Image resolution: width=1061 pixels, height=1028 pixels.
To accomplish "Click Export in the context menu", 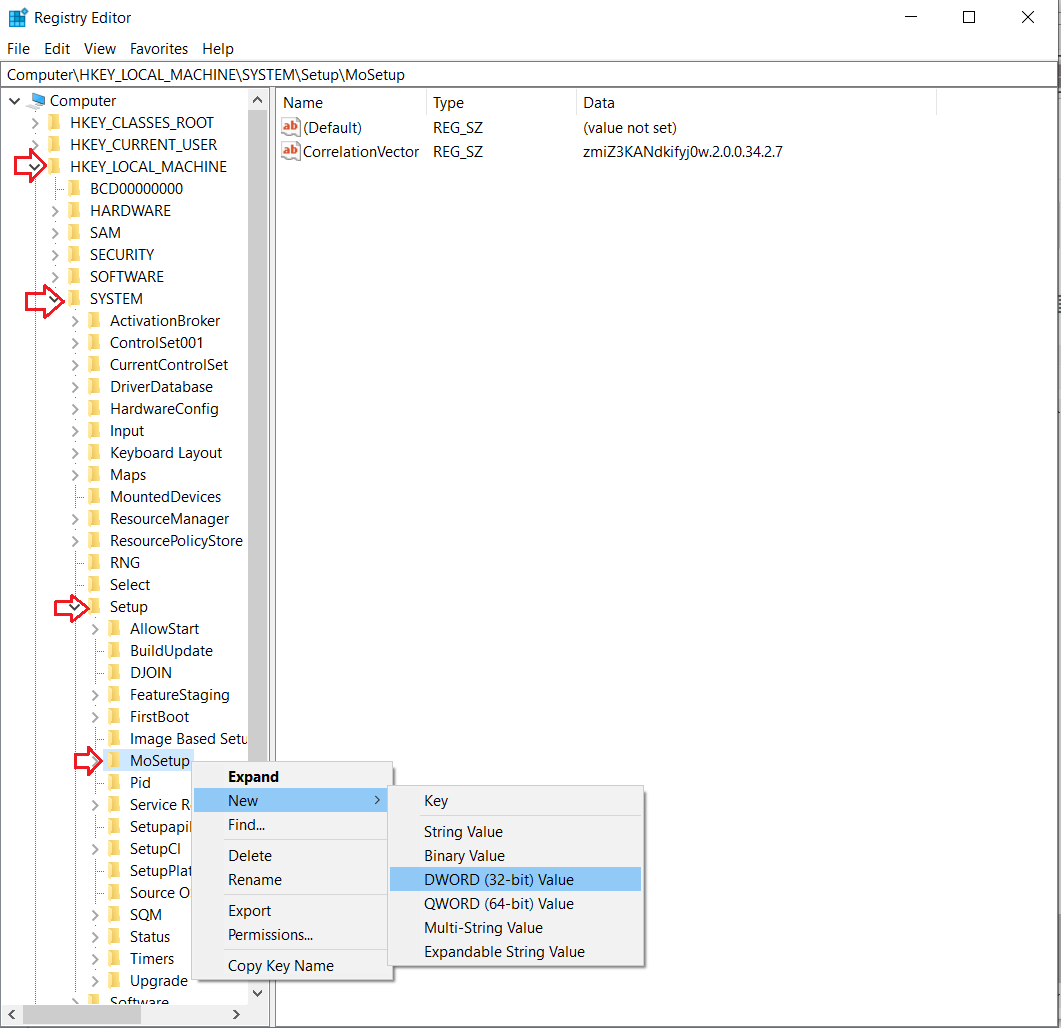I will (292, 910).
